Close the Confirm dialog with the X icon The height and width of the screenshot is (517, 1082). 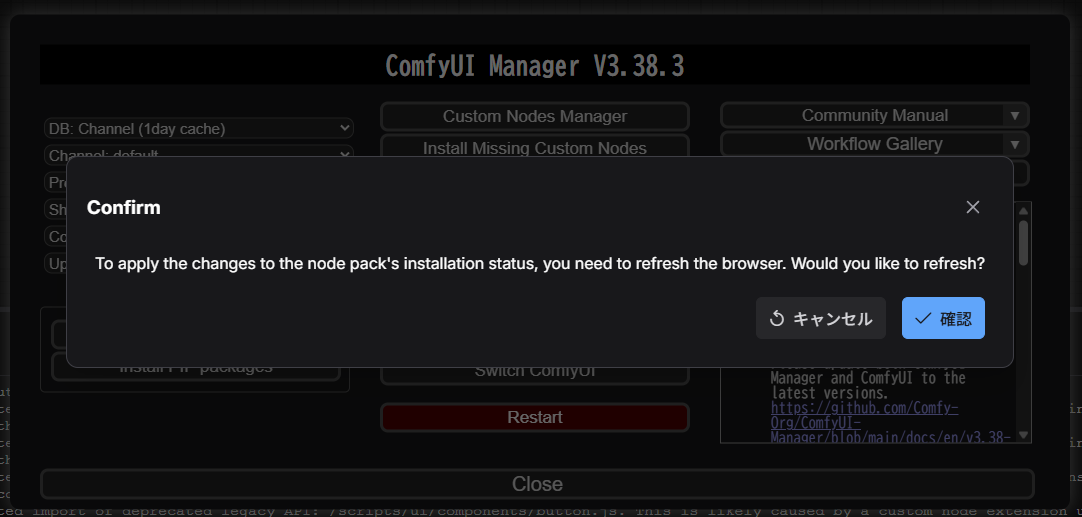pos(972,207)
